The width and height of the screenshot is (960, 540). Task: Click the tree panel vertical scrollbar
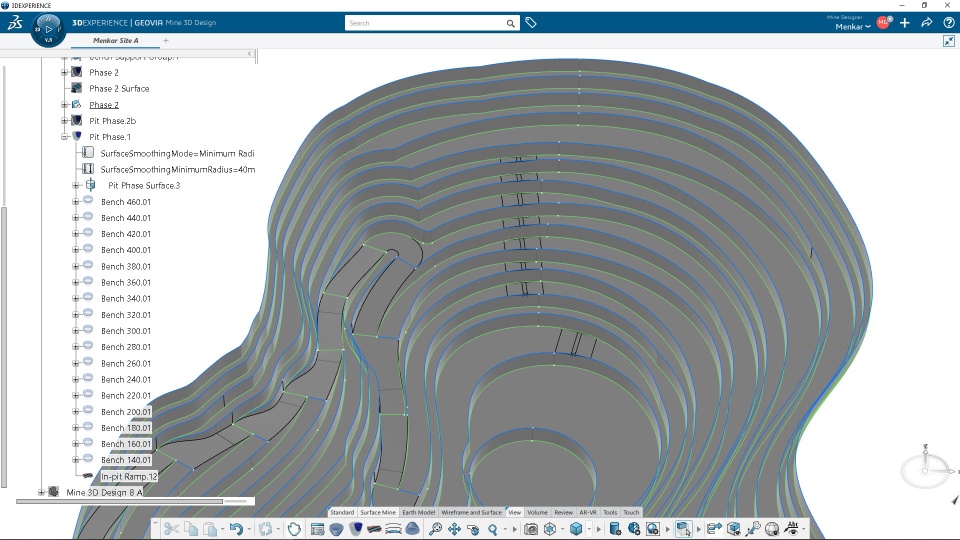[x=4, y=347]
